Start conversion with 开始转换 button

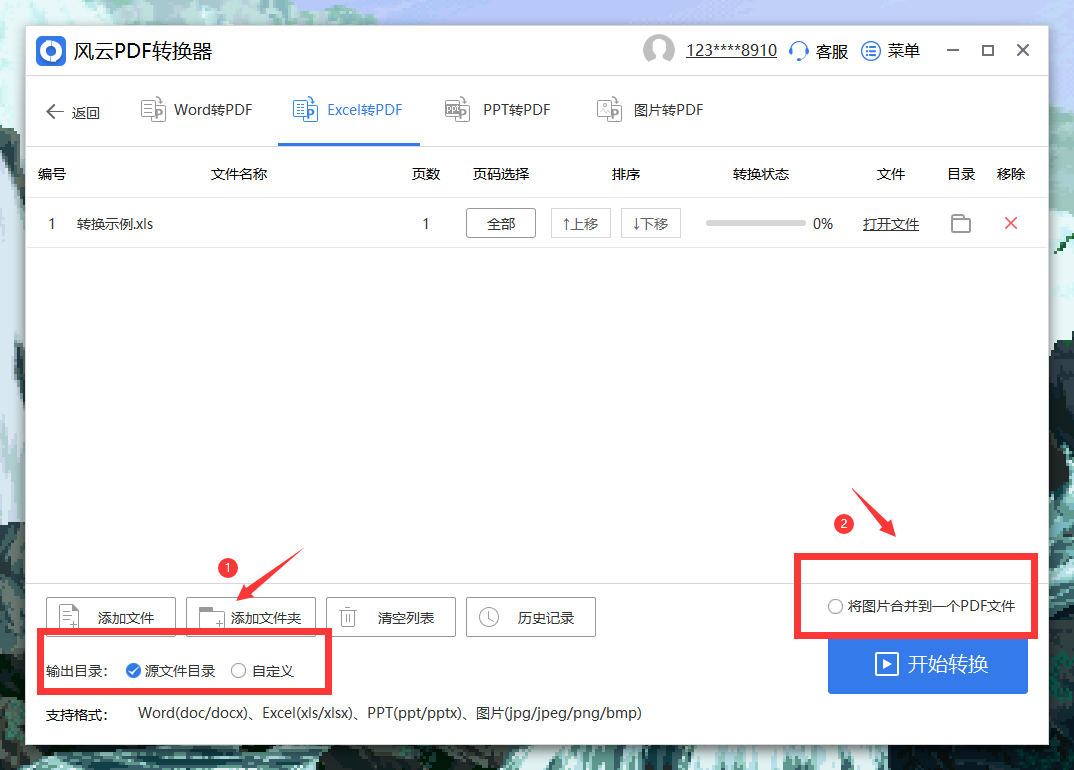click(x=927, y=665)
